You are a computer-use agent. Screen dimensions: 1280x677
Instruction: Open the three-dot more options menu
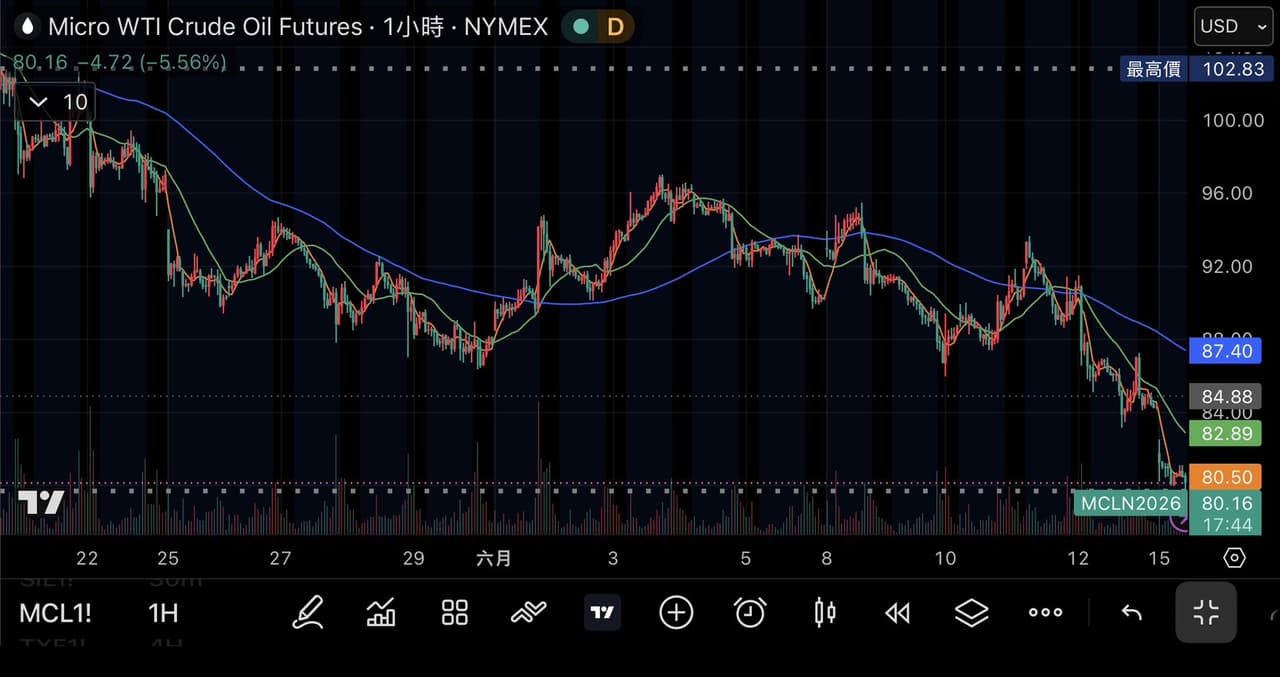(x=1046, y=613)
